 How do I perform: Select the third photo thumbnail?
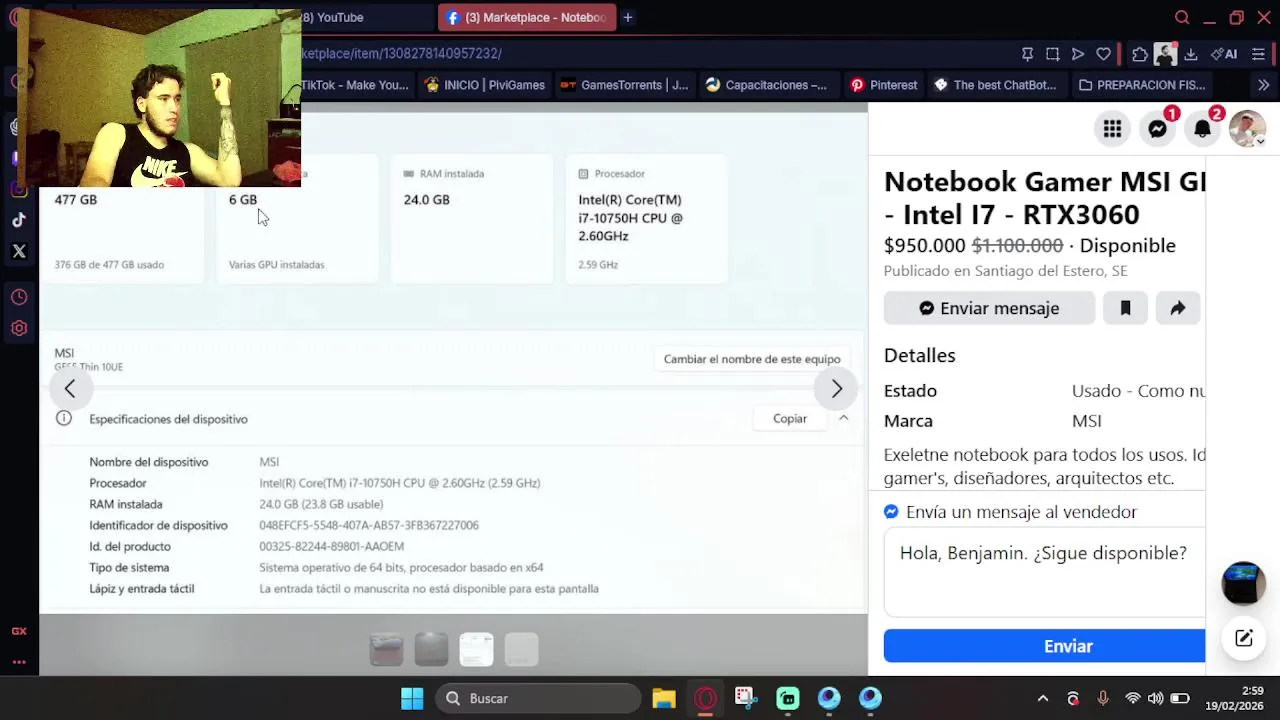coord(476,650)
